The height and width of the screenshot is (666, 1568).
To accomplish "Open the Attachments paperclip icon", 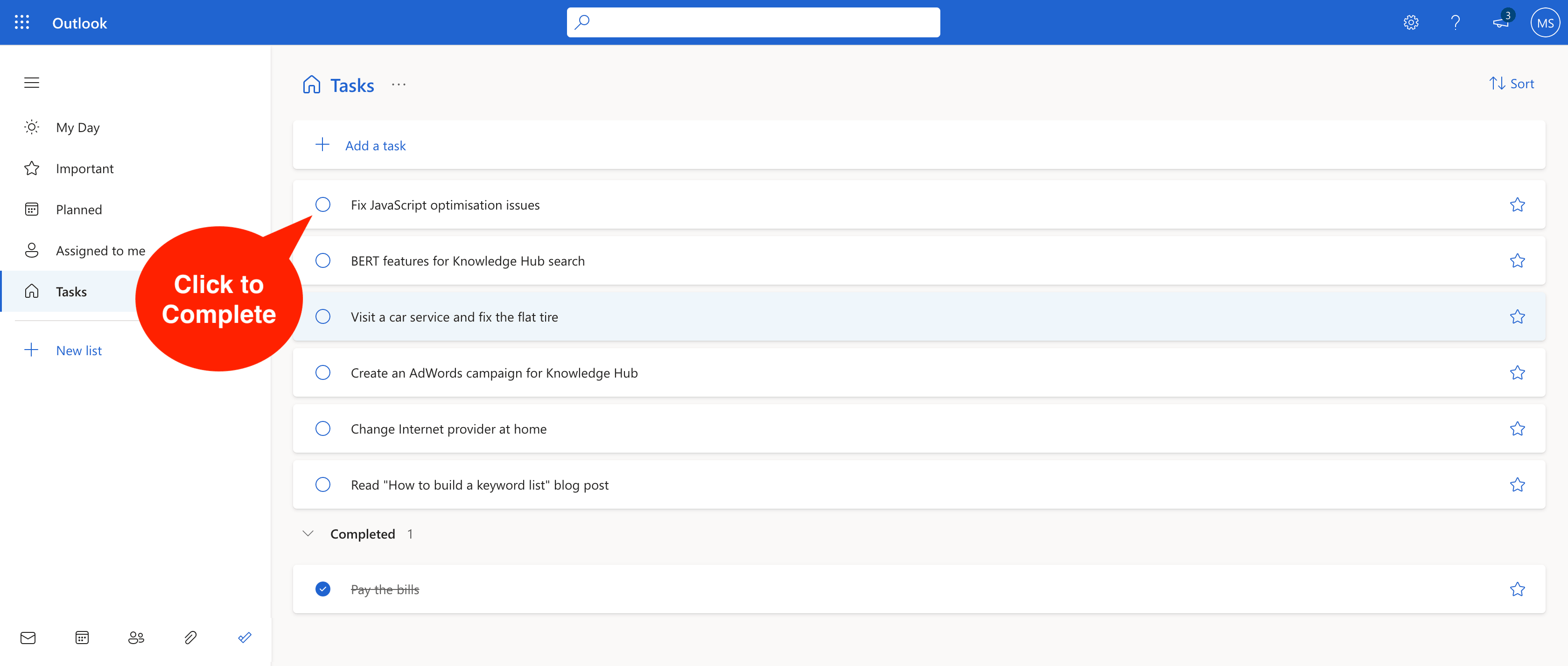I will tap(190, 638).
